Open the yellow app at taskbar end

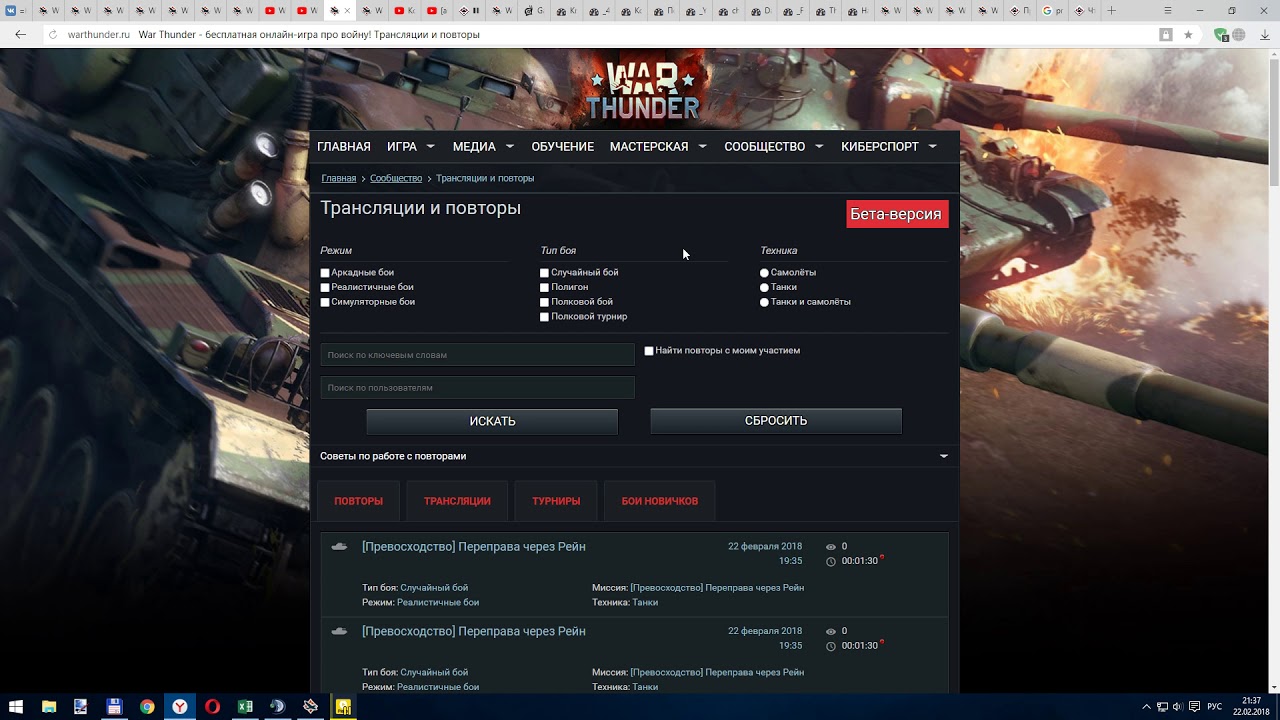343,706
